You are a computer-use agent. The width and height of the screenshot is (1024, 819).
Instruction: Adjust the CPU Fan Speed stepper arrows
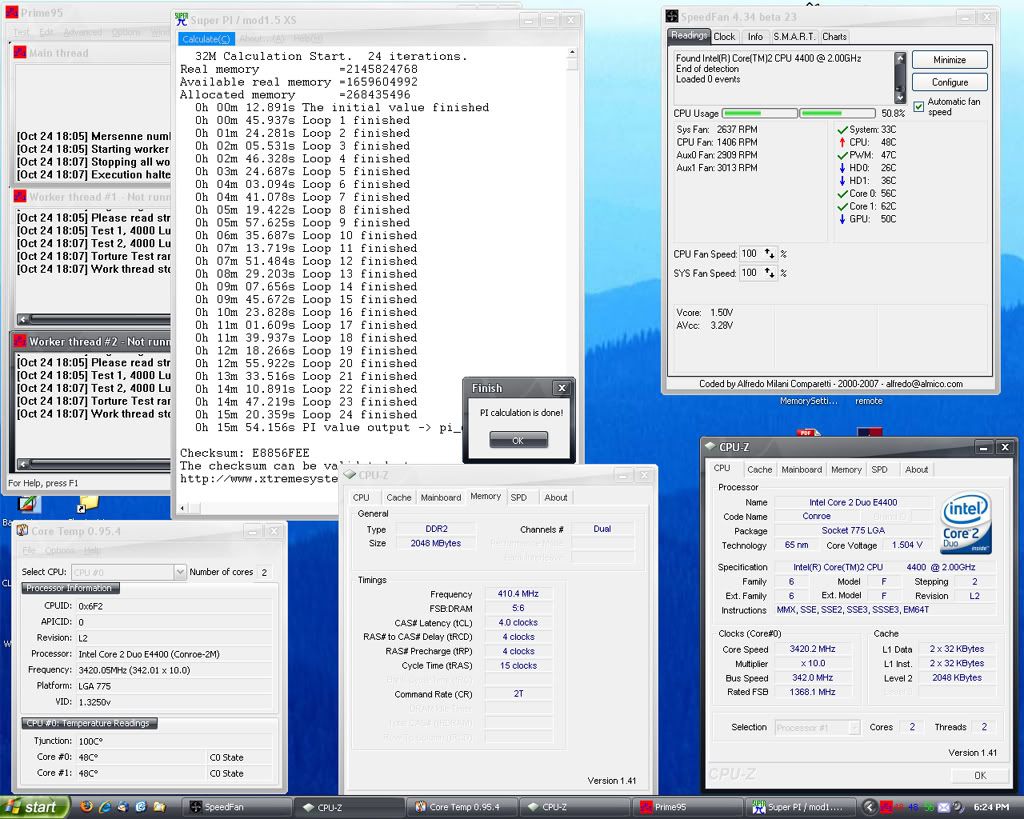click(x=770, y=253)
